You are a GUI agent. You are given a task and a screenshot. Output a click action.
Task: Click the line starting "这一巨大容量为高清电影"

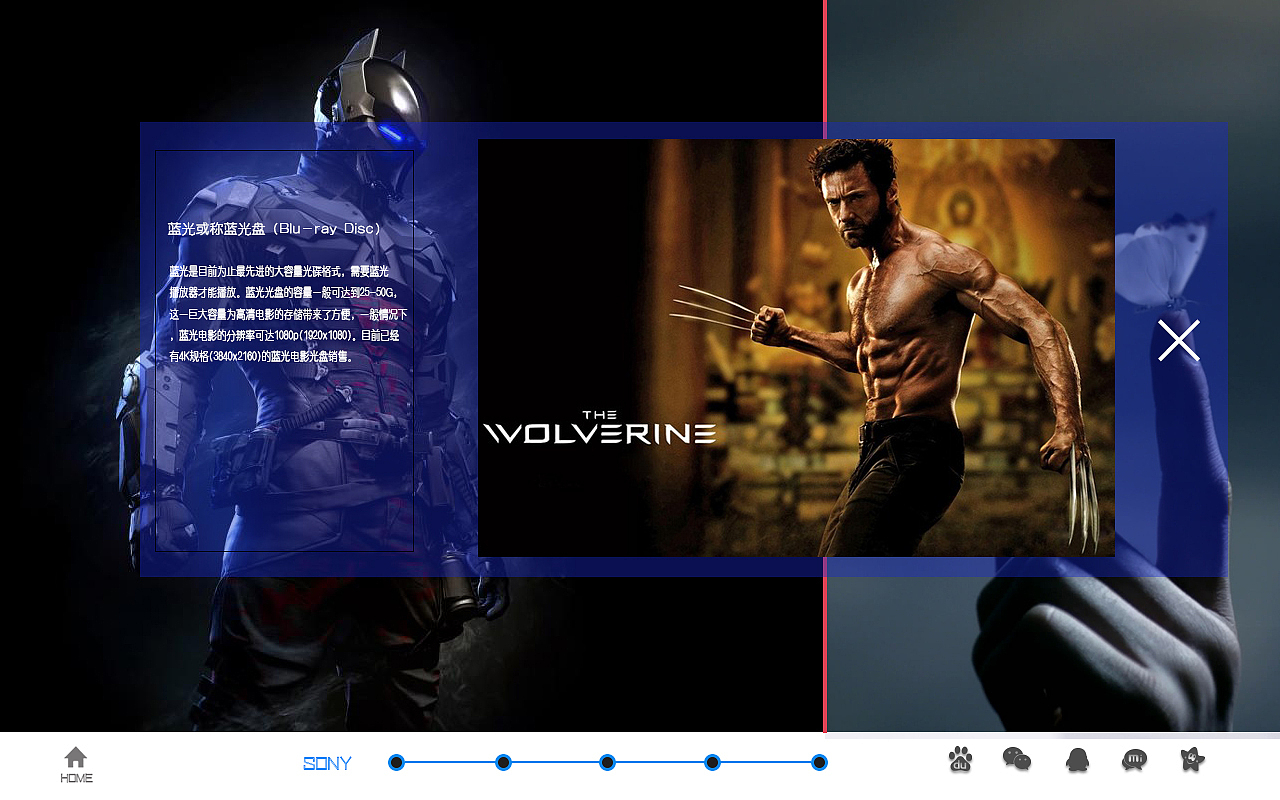pyautogui.click(x=288, y=314)
